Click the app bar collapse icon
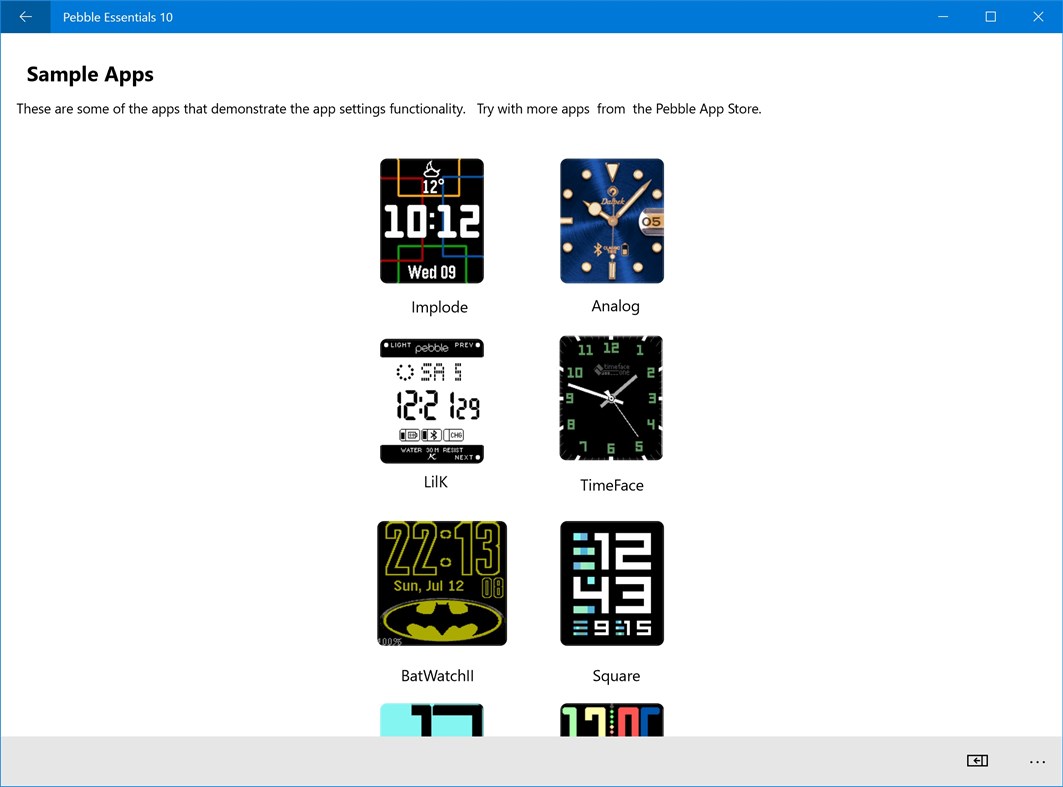Image resolution: width=1063 pixels, height=787 pixels. [977, 761]
